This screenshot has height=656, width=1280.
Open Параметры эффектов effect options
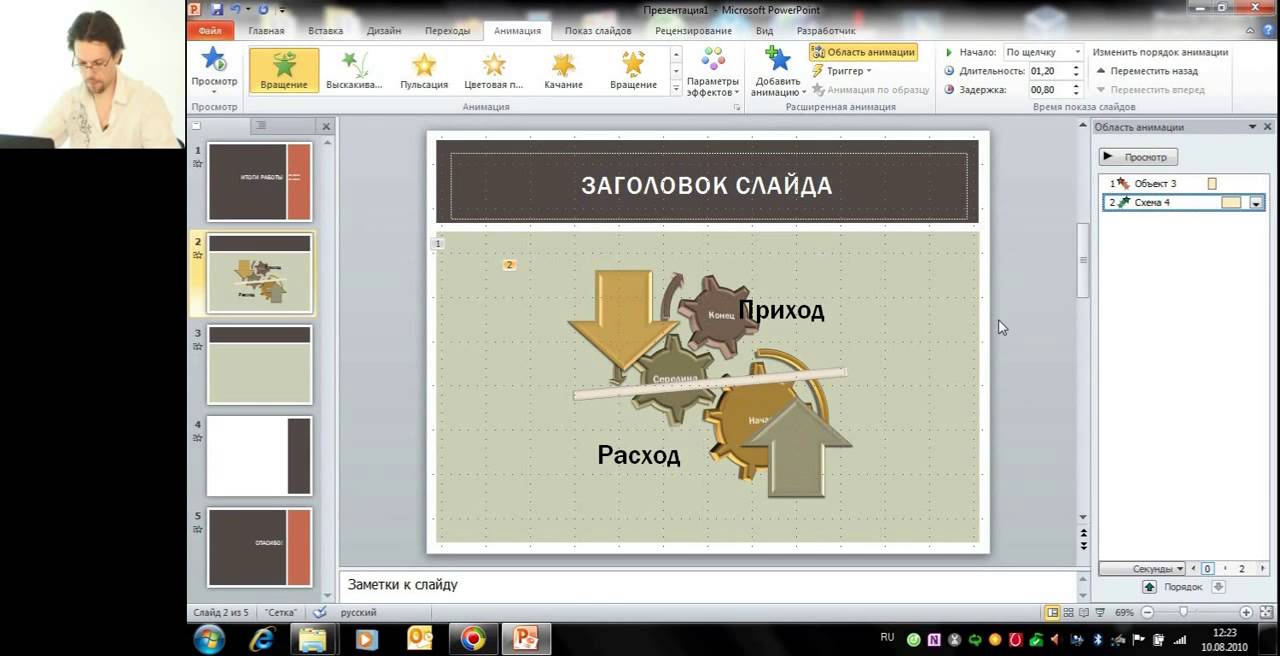713,72
